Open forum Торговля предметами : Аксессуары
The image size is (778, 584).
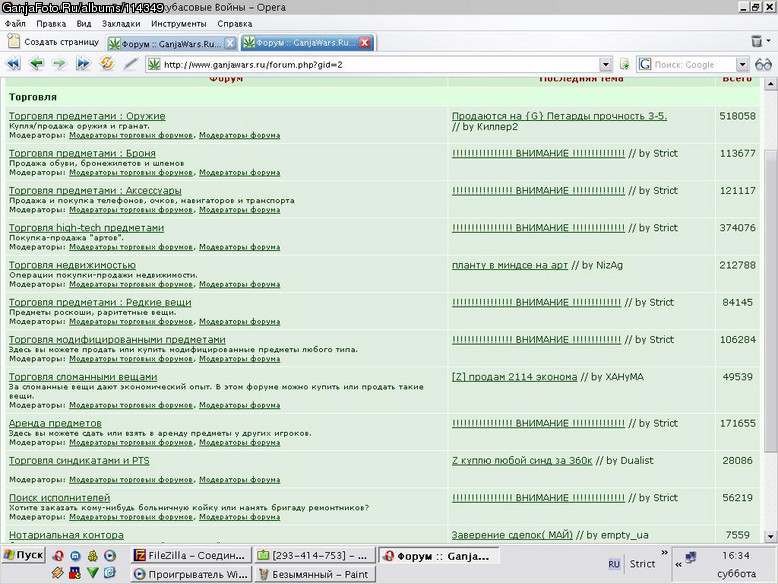click(95, 191)
